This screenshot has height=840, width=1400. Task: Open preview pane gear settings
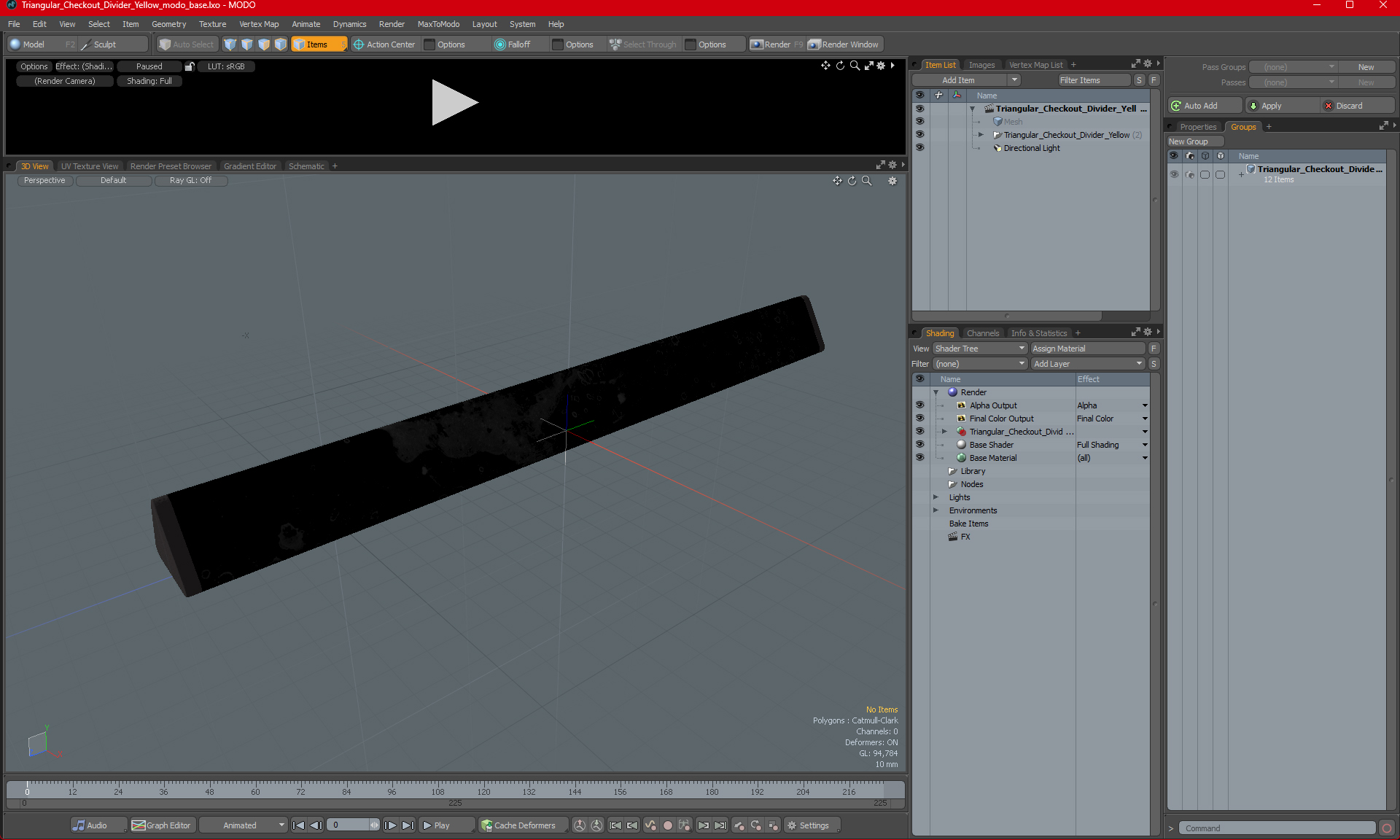click(x=881, y=66)
